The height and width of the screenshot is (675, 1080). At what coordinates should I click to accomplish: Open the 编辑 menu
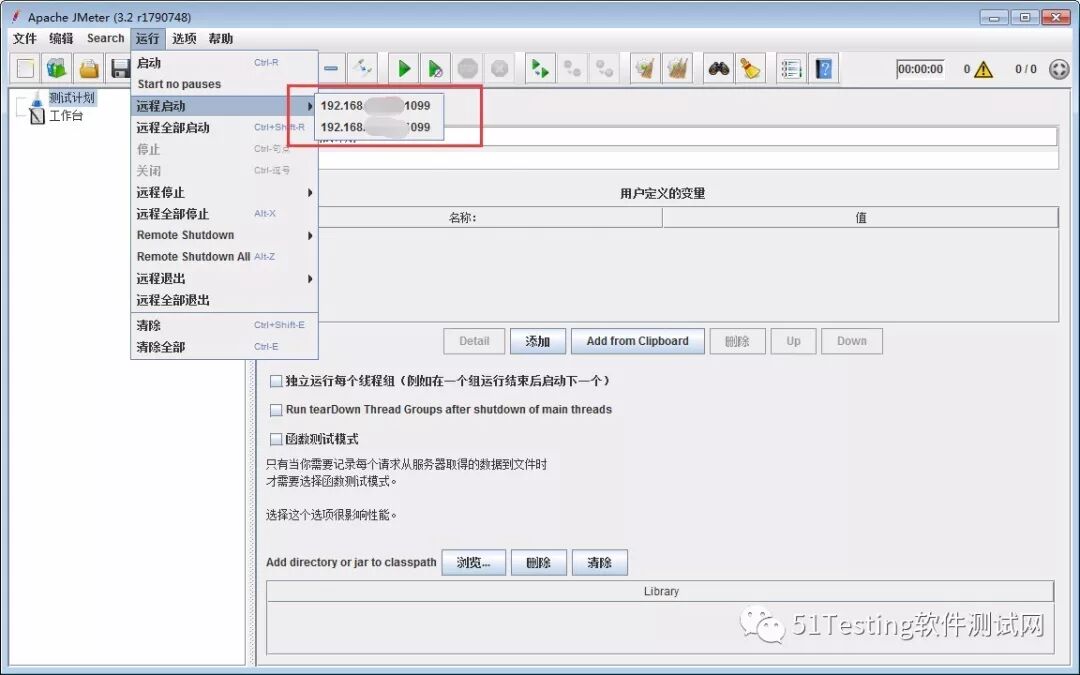(x=61, y=39)
